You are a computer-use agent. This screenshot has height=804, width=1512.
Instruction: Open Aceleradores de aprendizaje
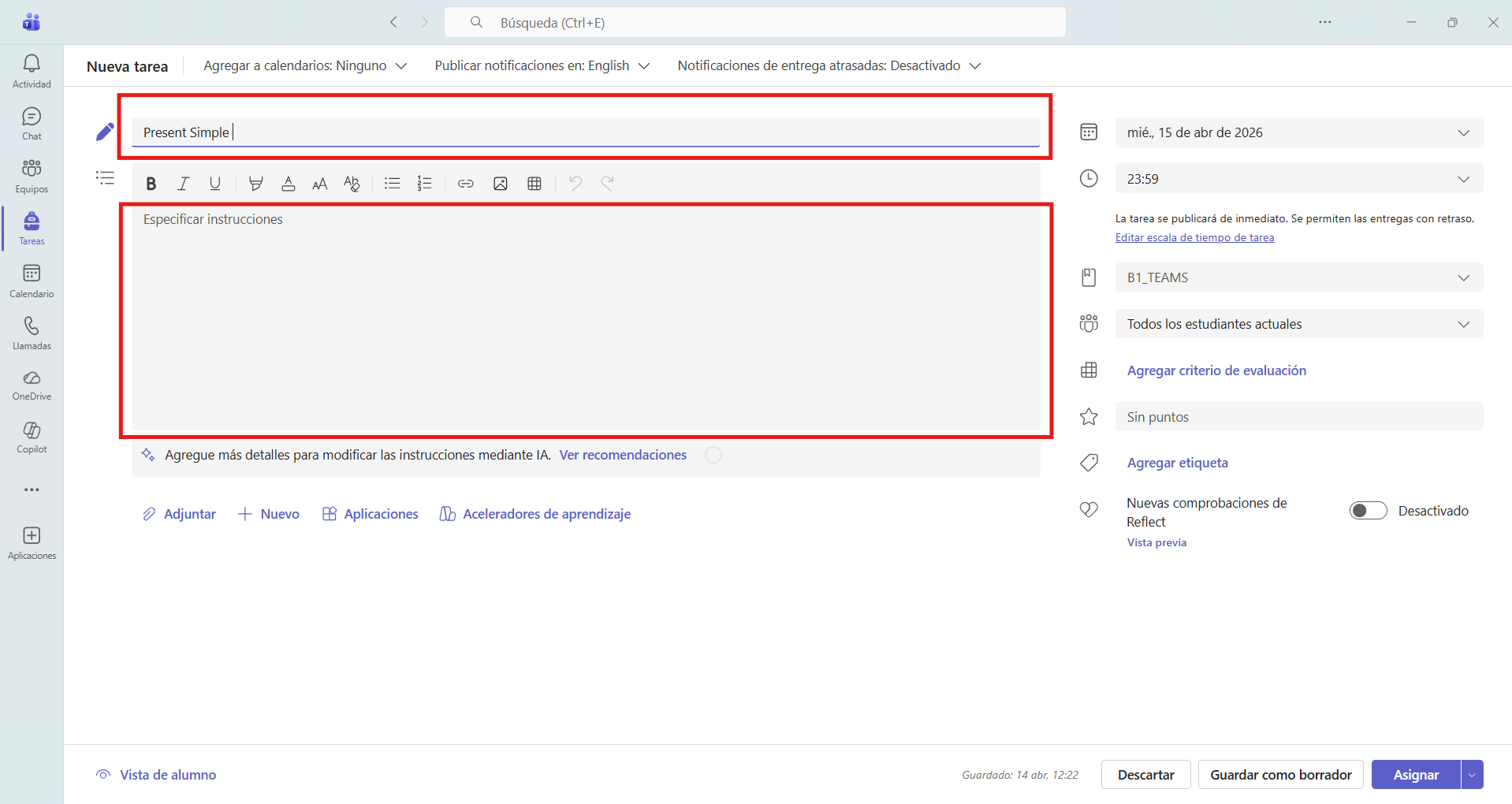(535, 514)
